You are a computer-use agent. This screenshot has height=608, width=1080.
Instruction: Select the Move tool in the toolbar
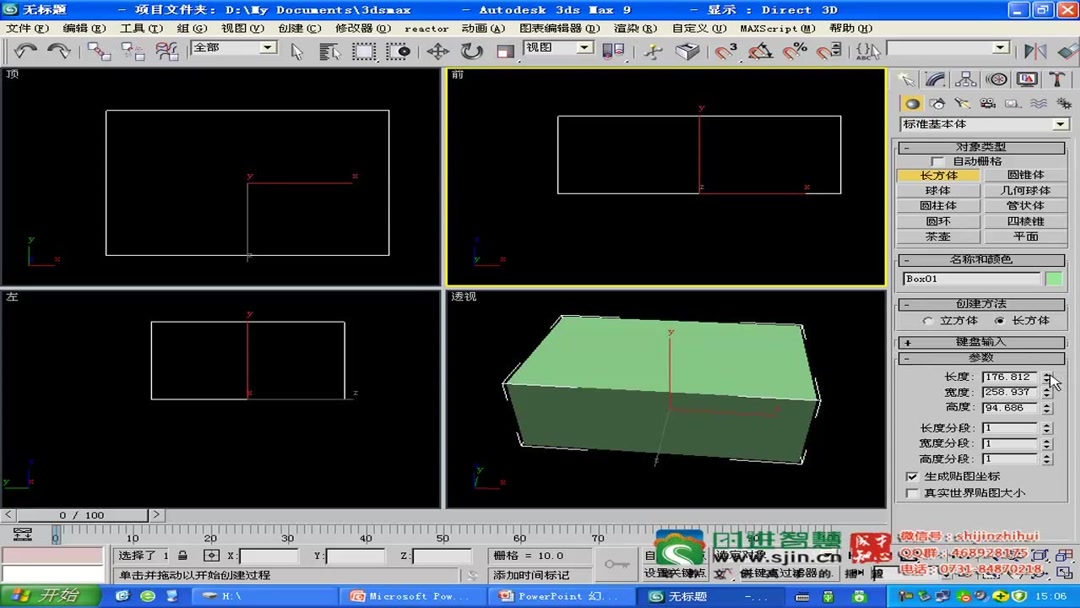click(437, 51)
